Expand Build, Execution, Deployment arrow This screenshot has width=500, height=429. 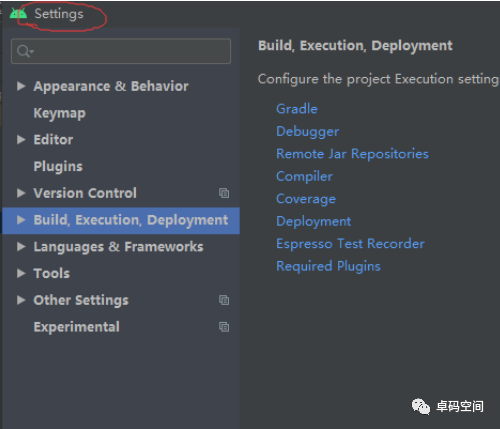point(21,220)
